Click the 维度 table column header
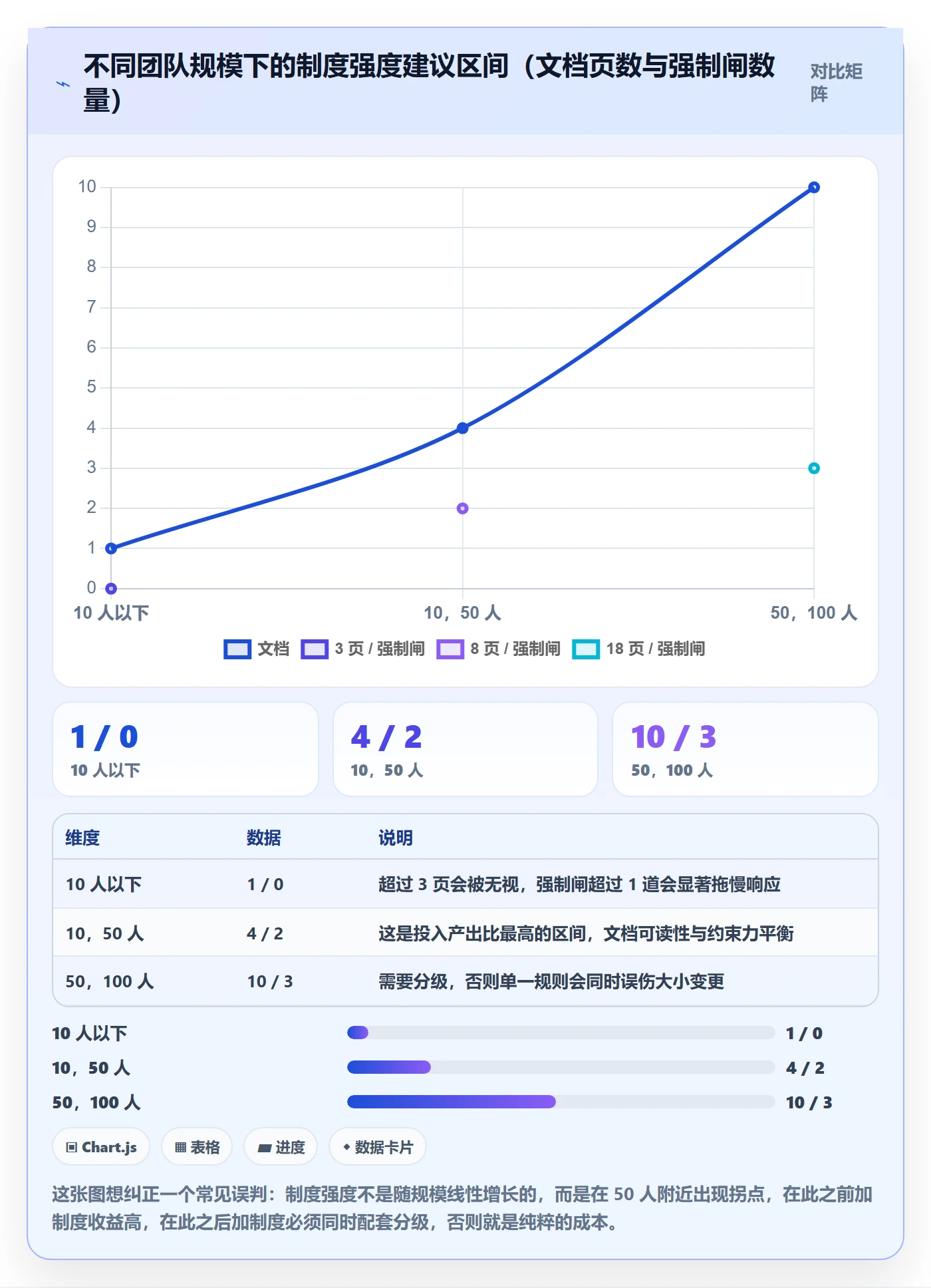The width and height of the screenshot is (931, 1288). [82, 838]
